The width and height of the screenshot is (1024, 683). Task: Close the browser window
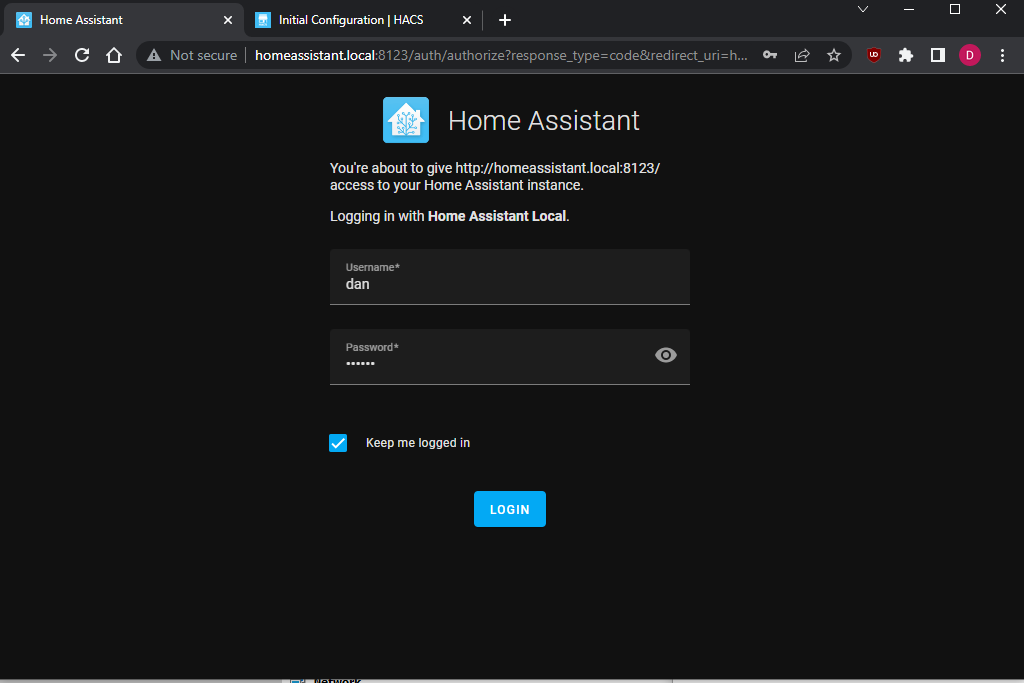pyautogui.click(x=1000, y=9)
